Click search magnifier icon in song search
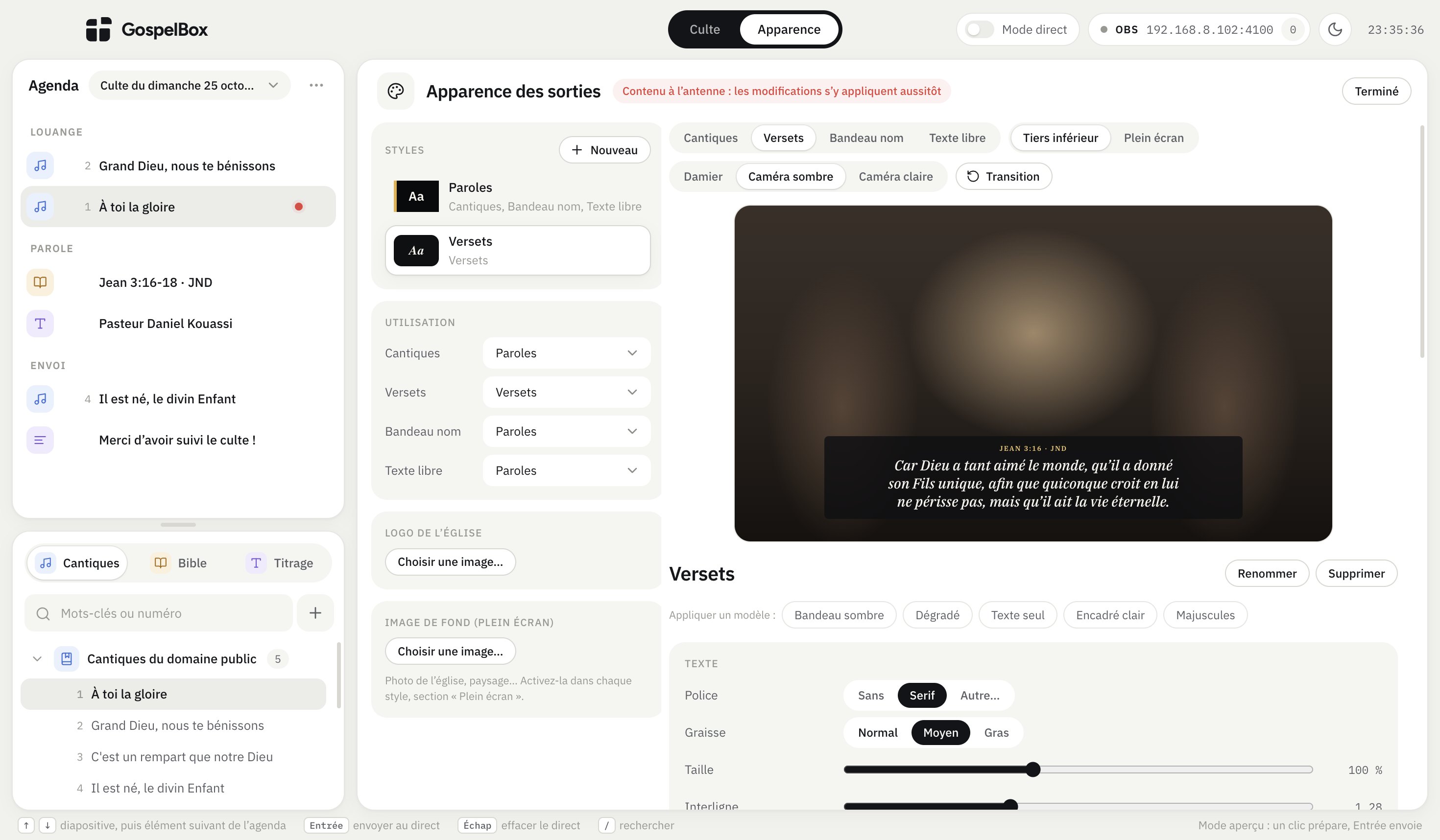1440x840 pixels. (43, 613)
